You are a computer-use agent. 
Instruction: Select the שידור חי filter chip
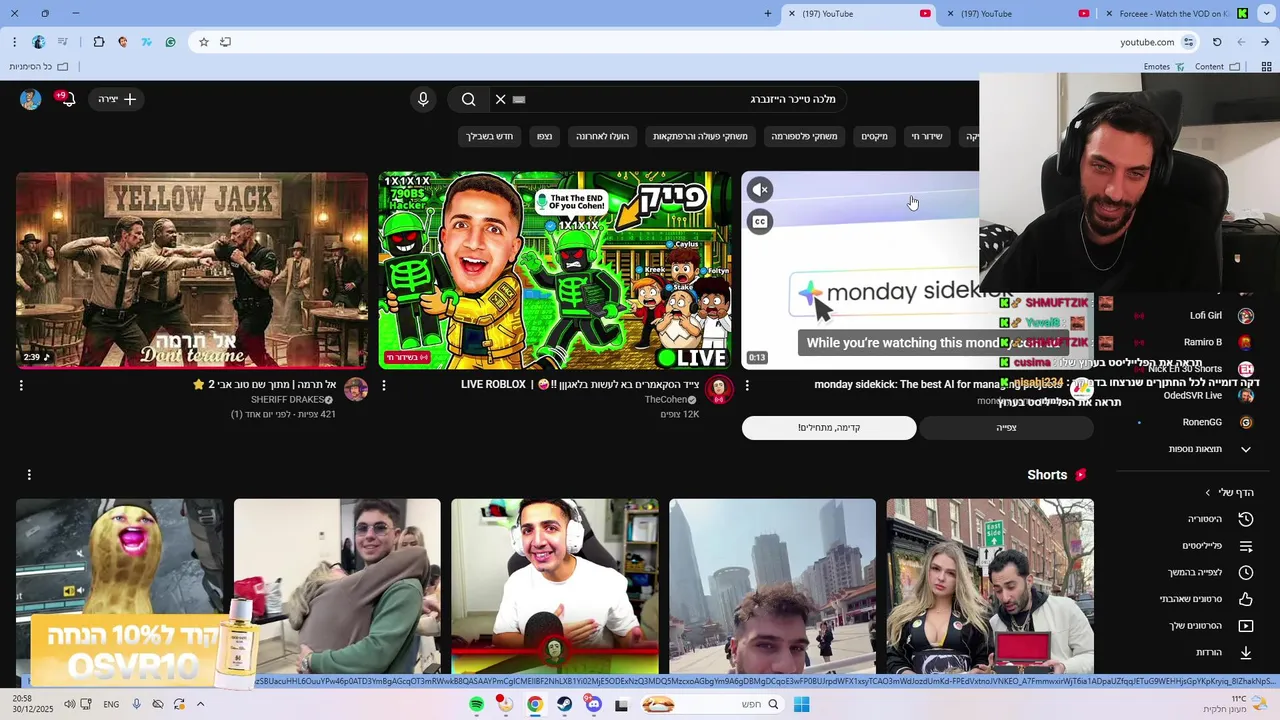coord(927,136)
